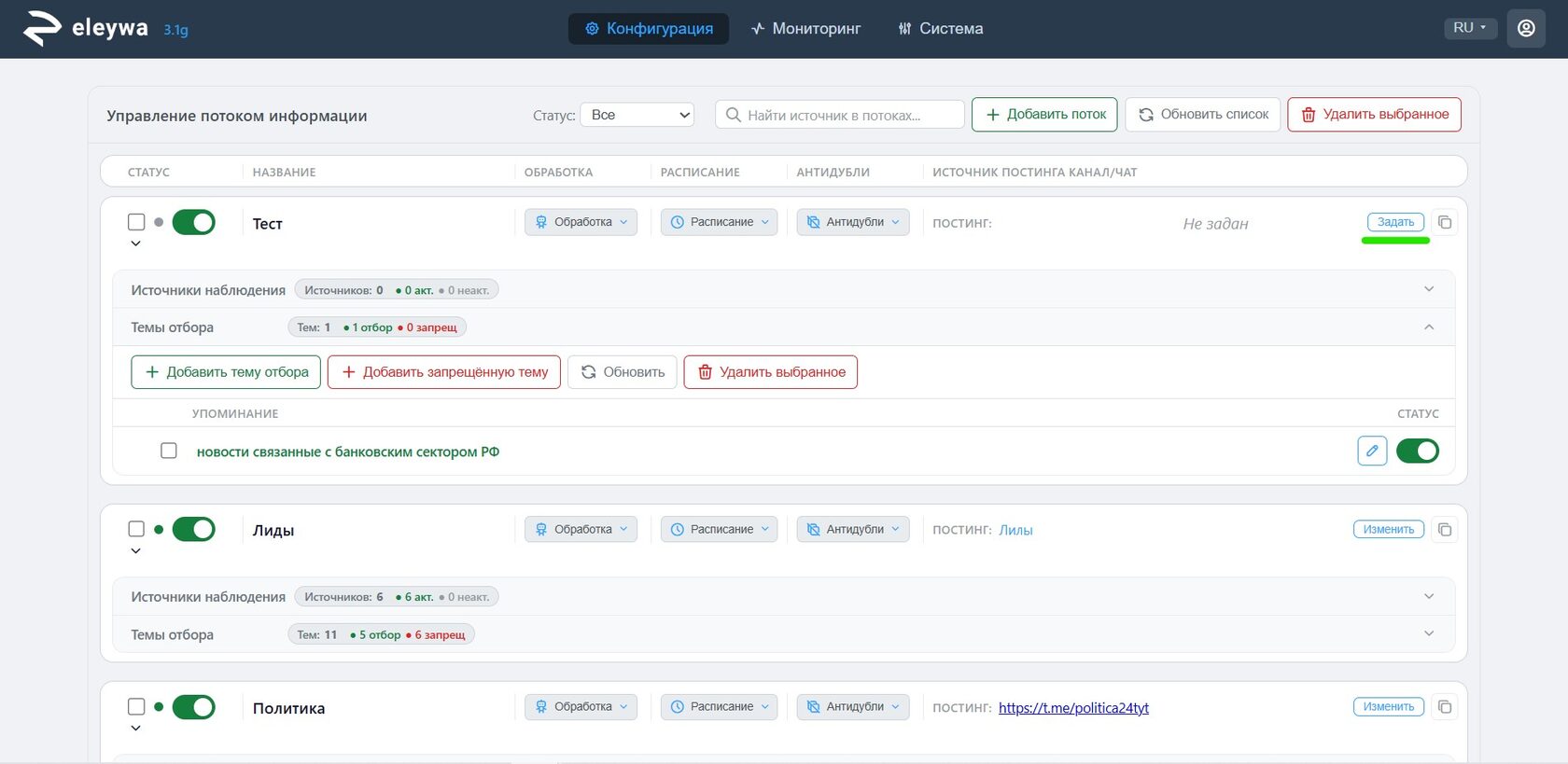Expand Темы отбора in Лиды flow
1568x764 pixels.
(x=1429, y=633)
